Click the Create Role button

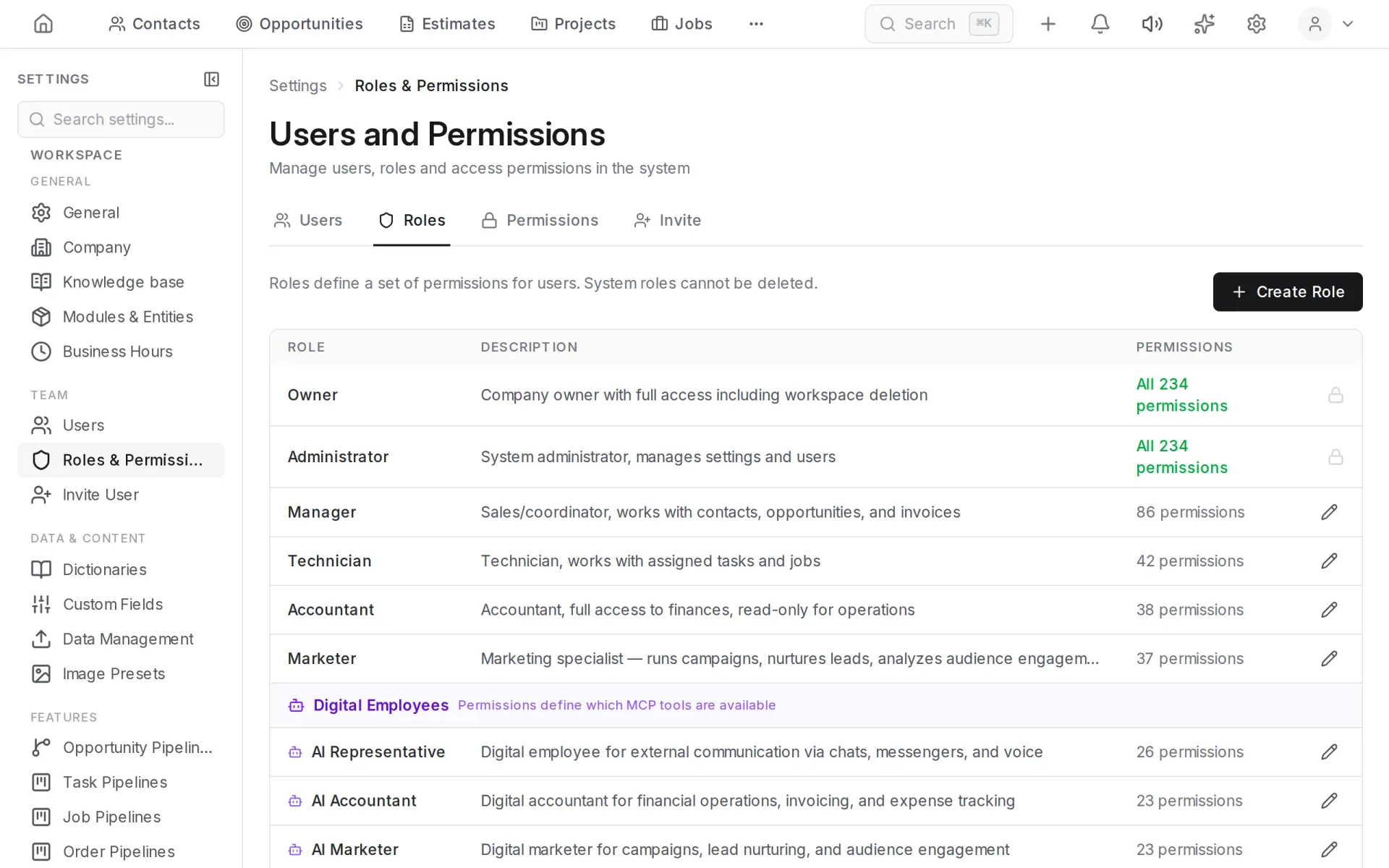point(1287,292)
